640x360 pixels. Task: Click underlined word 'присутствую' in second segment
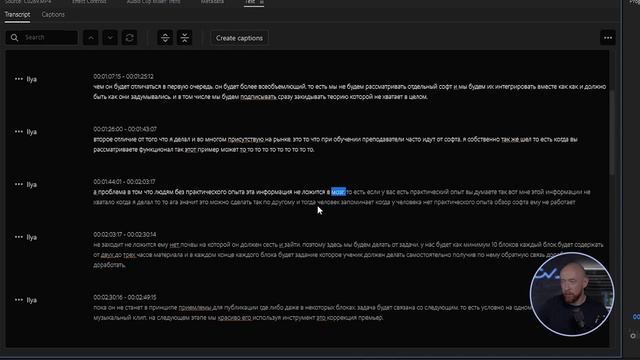[246, 139]
